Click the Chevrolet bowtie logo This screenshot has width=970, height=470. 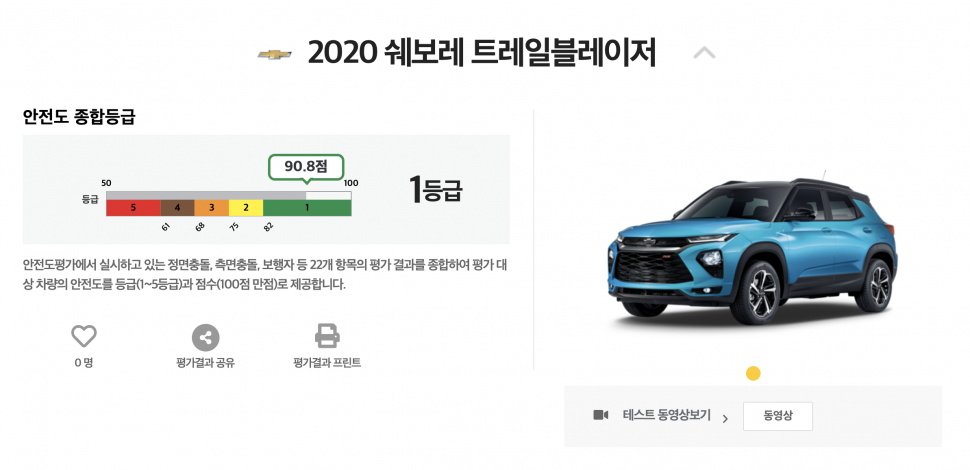pyautogui.click(x=275, y=54)
